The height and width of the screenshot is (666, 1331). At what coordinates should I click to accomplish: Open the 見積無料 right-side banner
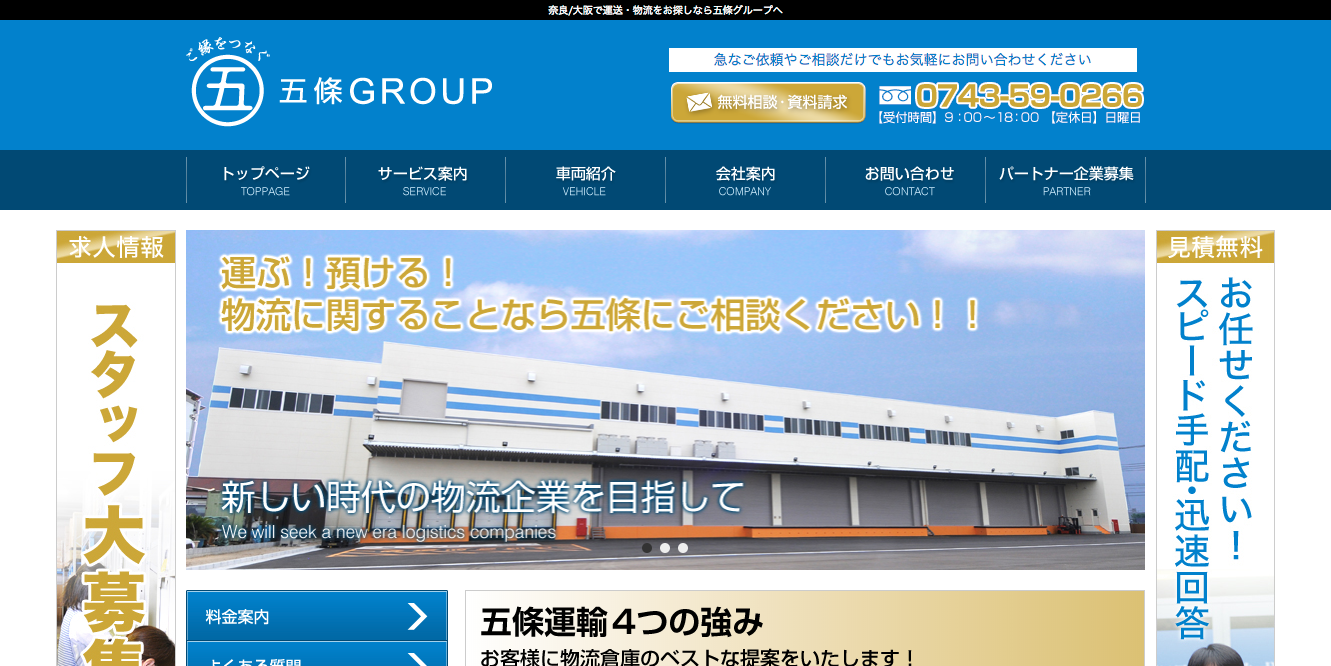pos(1215,448)
